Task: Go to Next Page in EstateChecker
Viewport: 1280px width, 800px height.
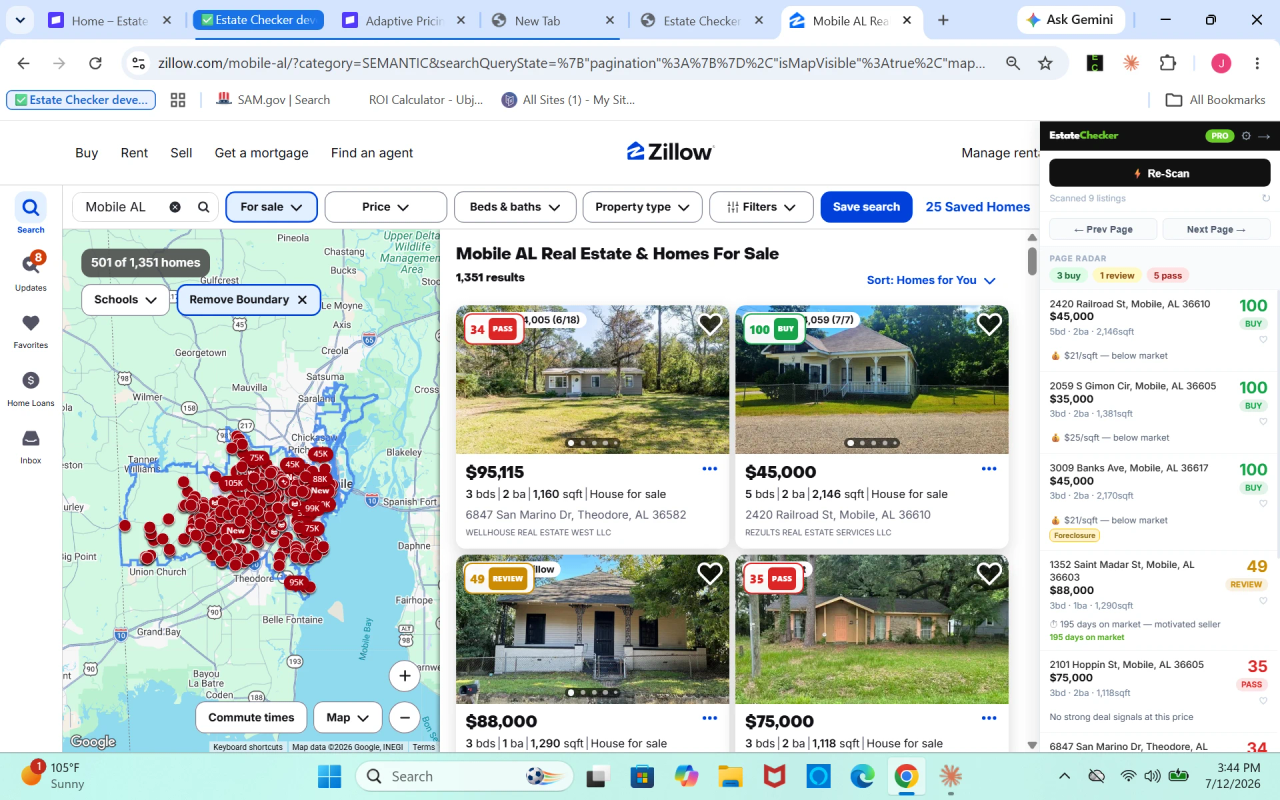Action: (1216, 229)
